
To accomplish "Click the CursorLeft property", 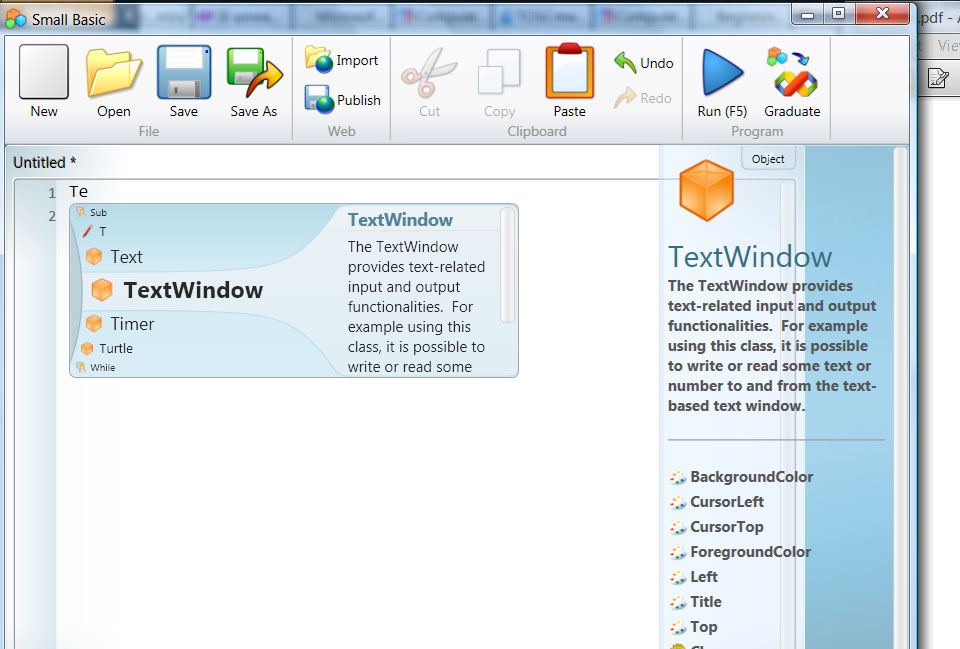I will 717,502.
